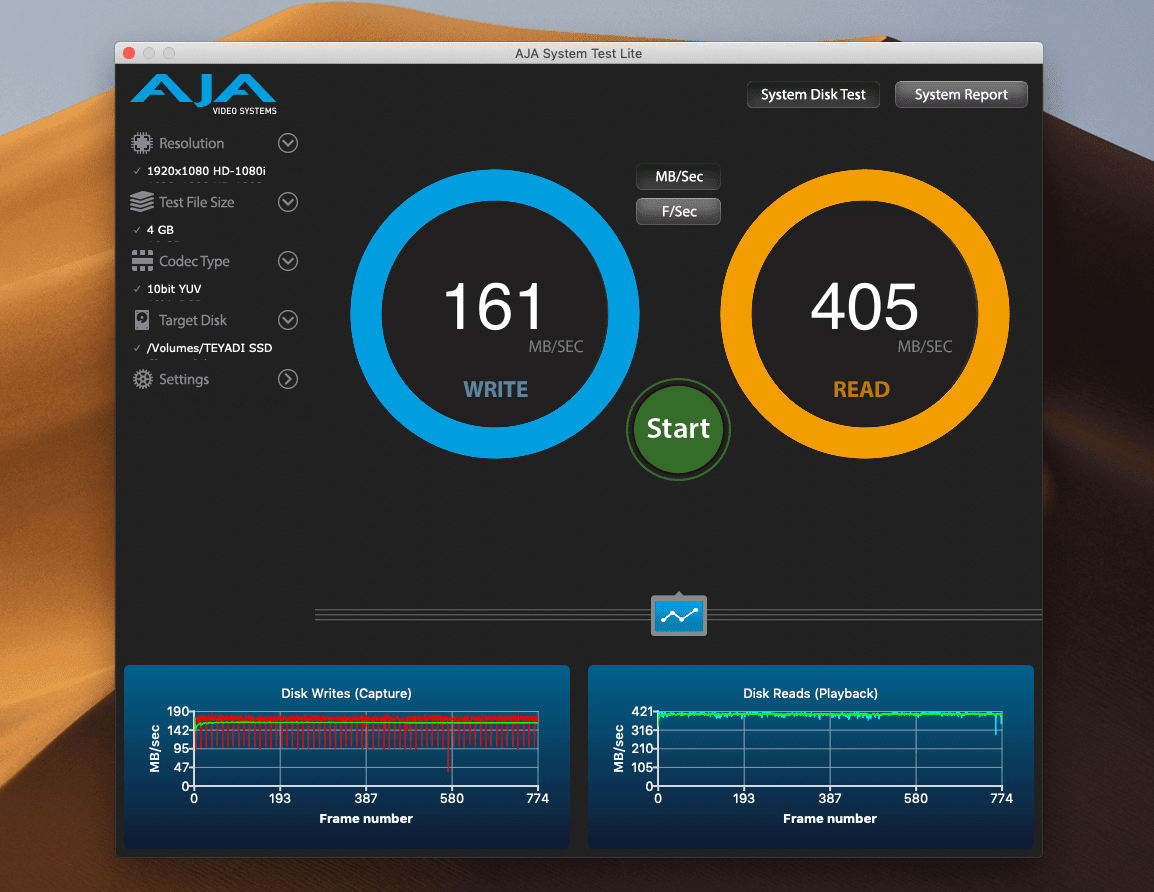Open the Settings panel arrow

(288, 379)
